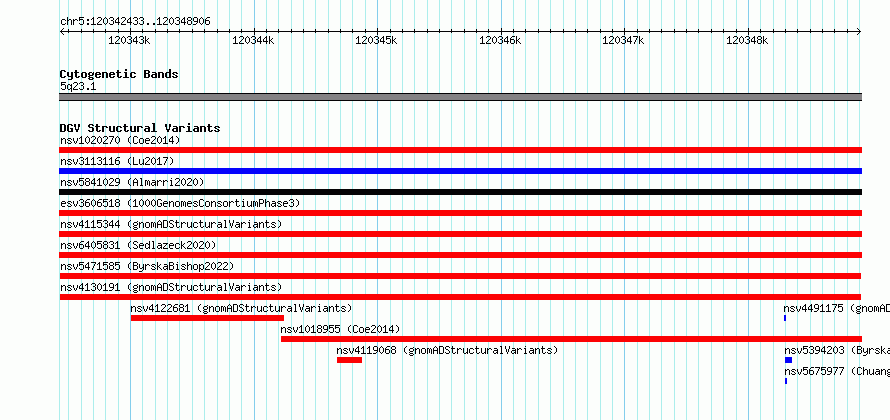Click the 120343k ruler tick label
This screenshot has height=420, width=890.
[129, 40]
